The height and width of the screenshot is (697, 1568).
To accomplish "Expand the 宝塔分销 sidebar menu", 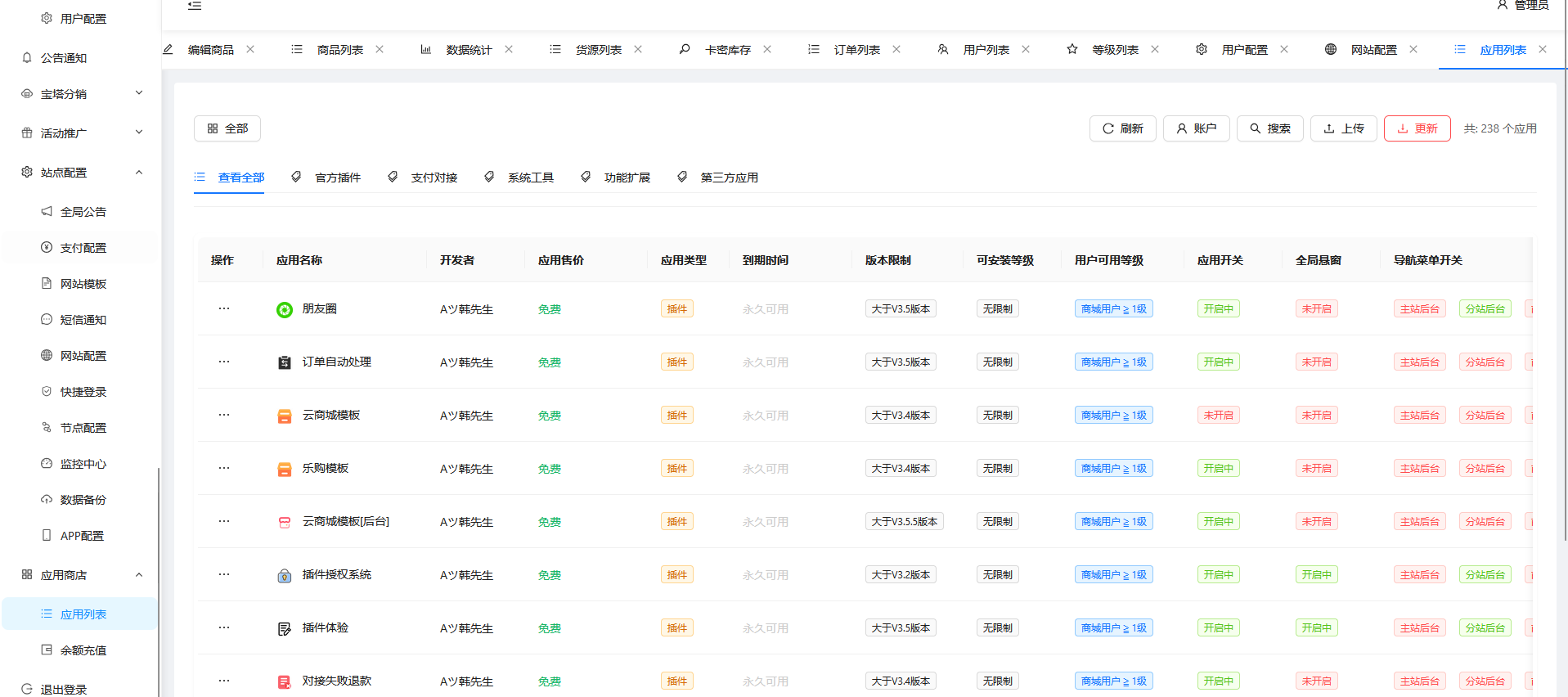I will (82, 94).
